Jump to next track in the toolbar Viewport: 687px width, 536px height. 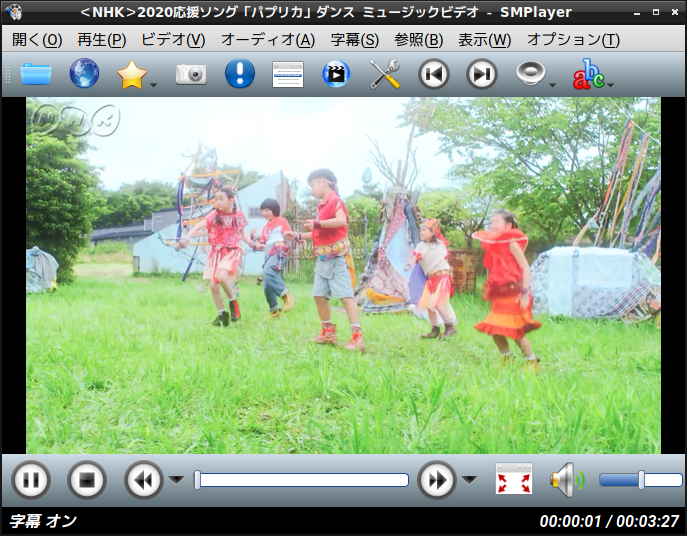click(482, 74)
